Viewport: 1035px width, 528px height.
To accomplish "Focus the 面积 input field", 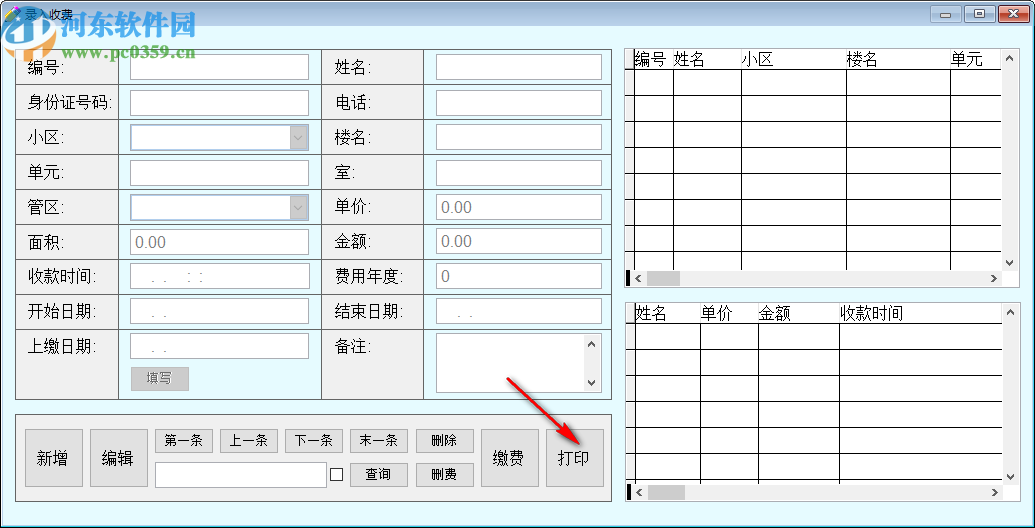I will click(x=219, y=242).
